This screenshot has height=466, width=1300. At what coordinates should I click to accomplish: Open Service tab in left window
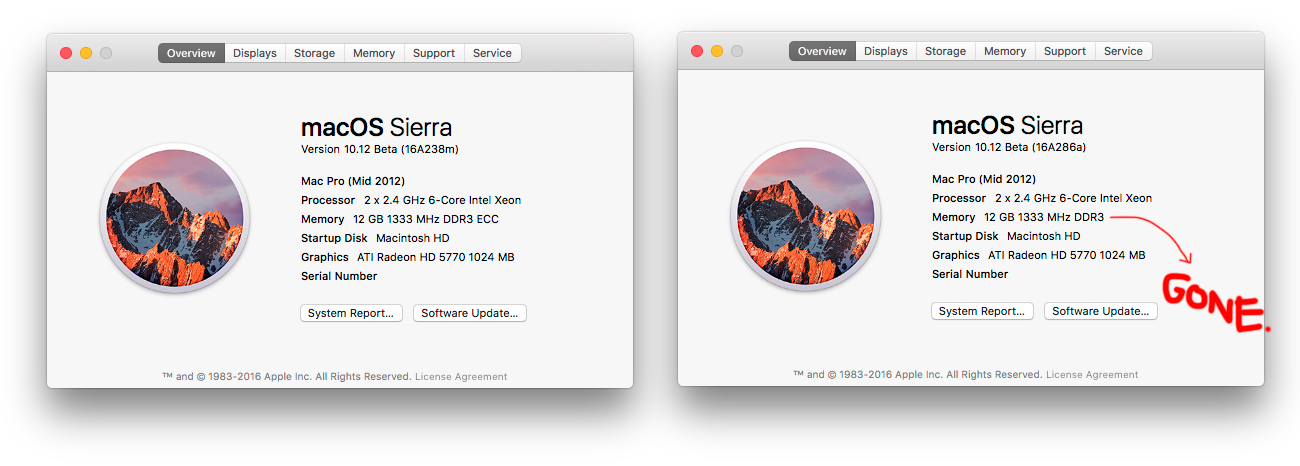point(493,53)
